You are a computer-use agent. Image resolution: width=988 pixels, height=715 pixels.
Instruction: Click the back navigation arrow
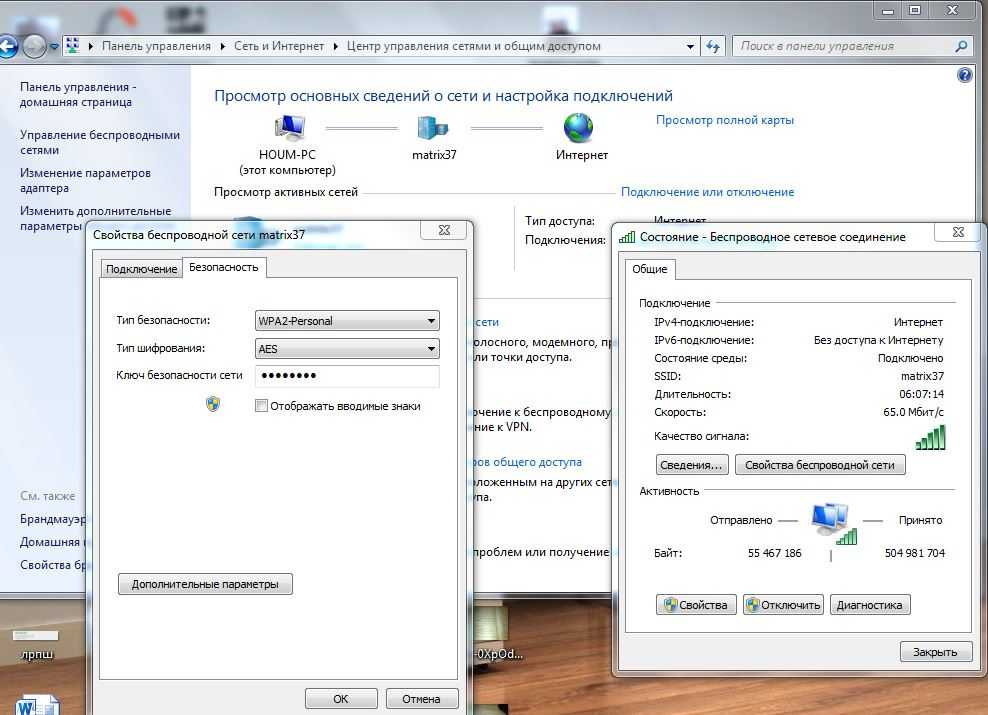tap(8, 46)
